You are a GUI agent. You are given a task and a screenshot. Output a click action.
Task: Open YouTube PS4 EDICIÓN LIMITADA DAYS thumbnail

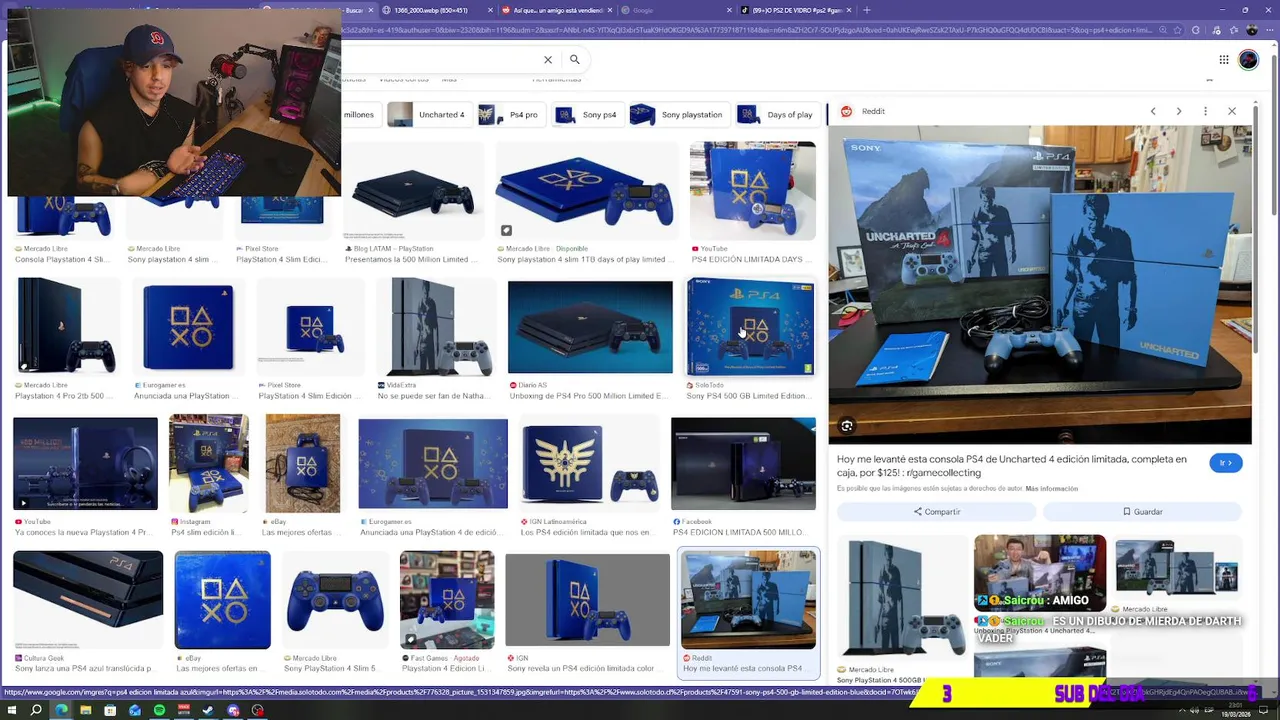point(752,191)
